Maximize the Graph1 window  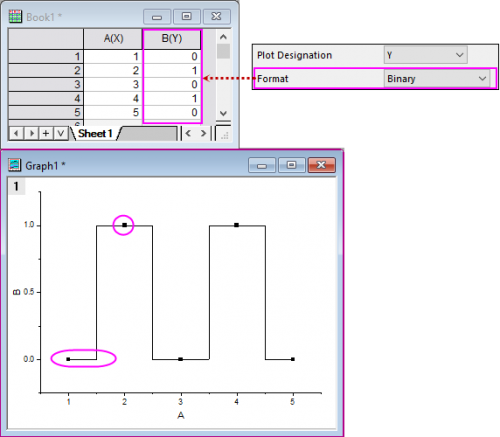292,165
